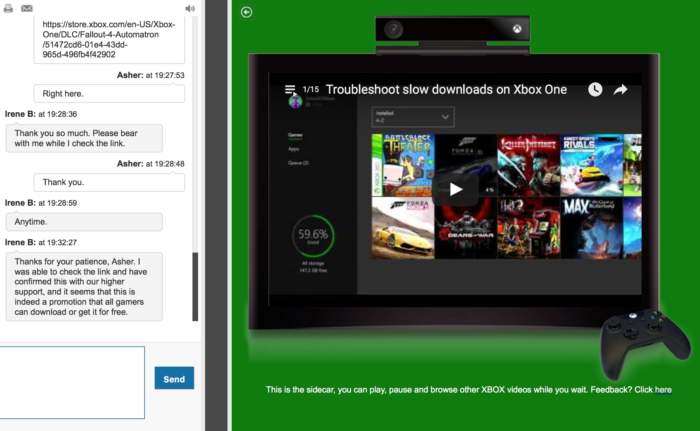Share the video with the arrow icon

tap(620, 90)
